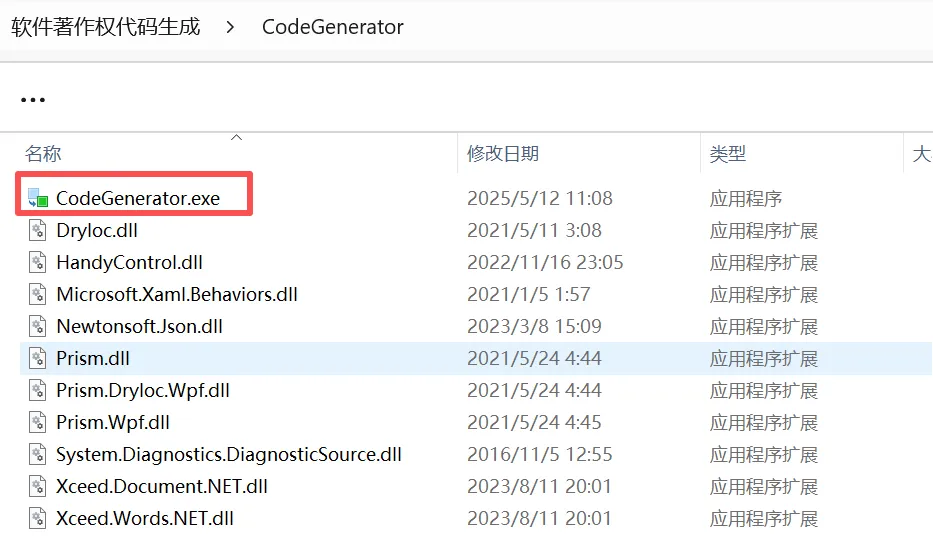Select the Prism.Dryloc.Wpf.dll file name

point(143,391)
